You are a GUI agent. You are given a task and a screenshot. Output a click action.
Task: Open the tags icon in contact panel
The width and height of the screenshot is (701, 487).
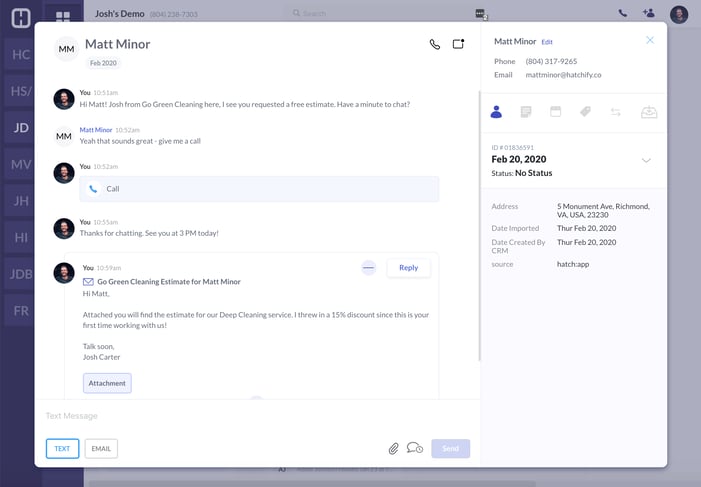point(586,112)
